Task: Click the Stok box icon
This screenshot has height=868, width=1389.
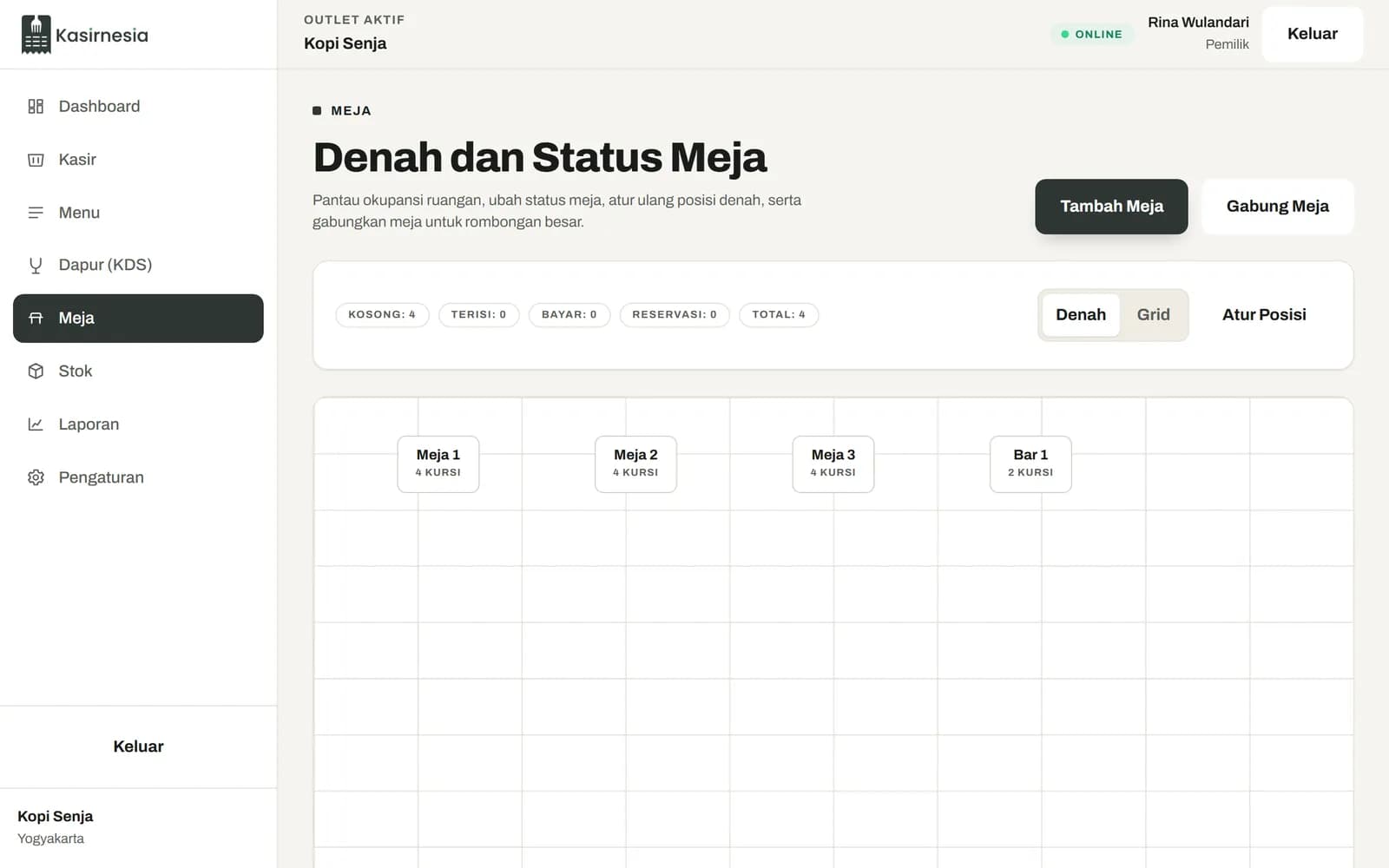Action: pos(36,372)
